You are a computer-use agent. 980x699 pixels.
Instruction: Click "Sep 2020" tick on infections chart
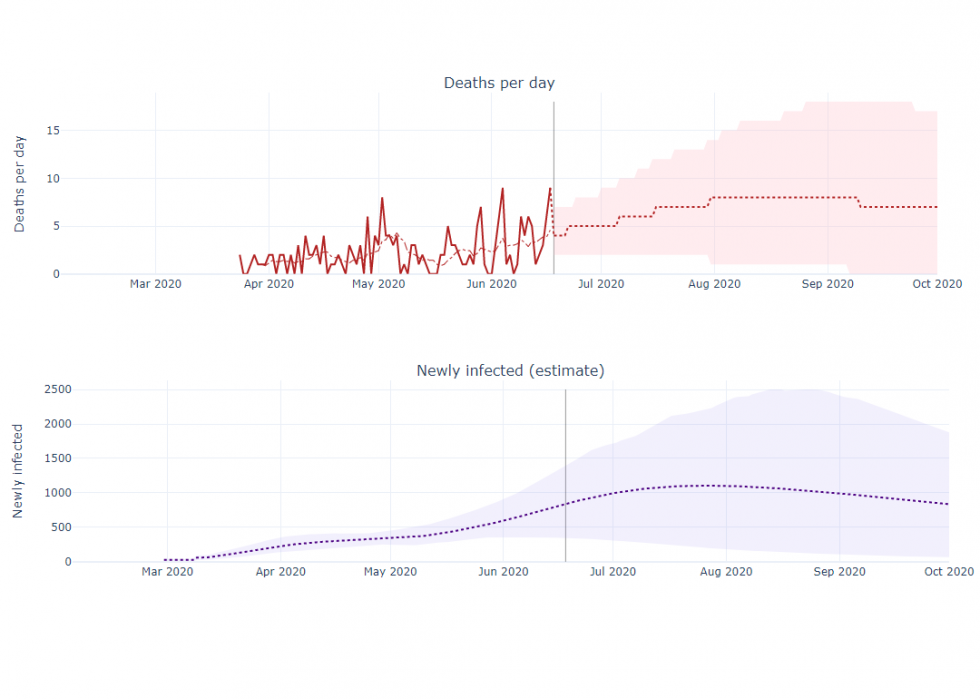[x=839, y=572]
